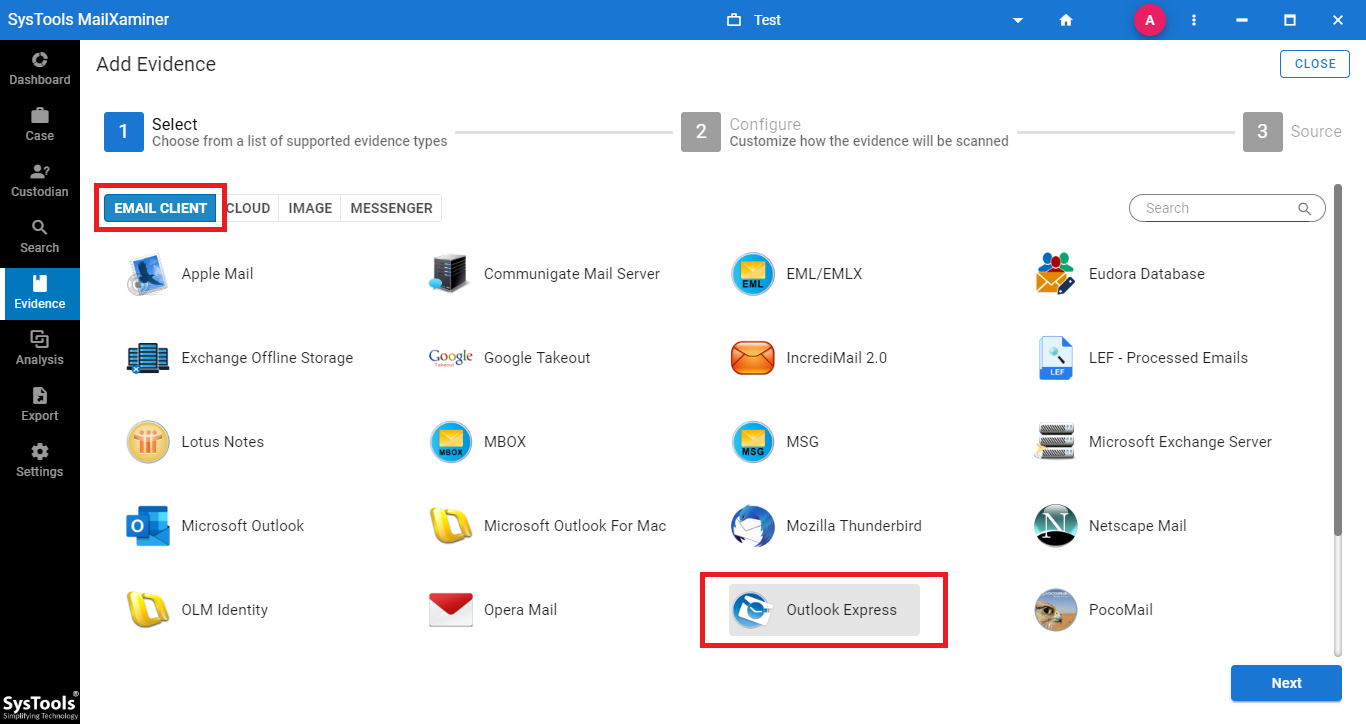
Task: Click the home icon in title bar
Action: (1066, 20)
